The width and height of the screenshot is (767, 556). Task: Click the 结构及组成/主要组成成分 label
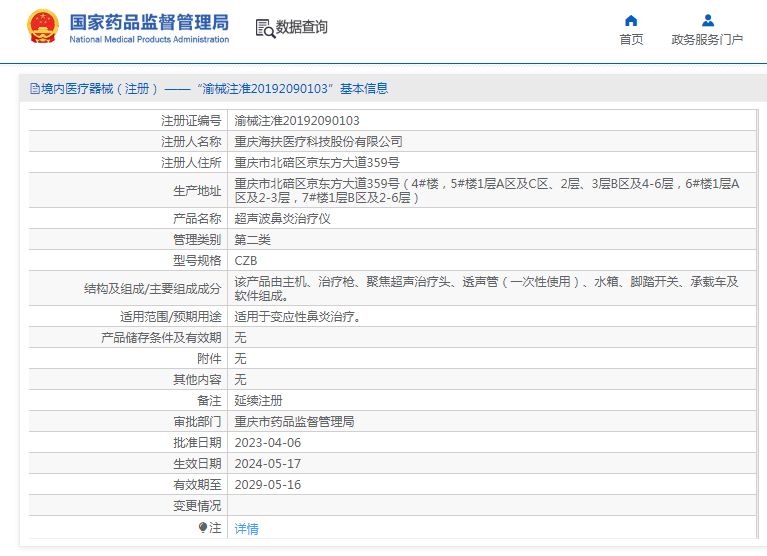tap(153, 289)
